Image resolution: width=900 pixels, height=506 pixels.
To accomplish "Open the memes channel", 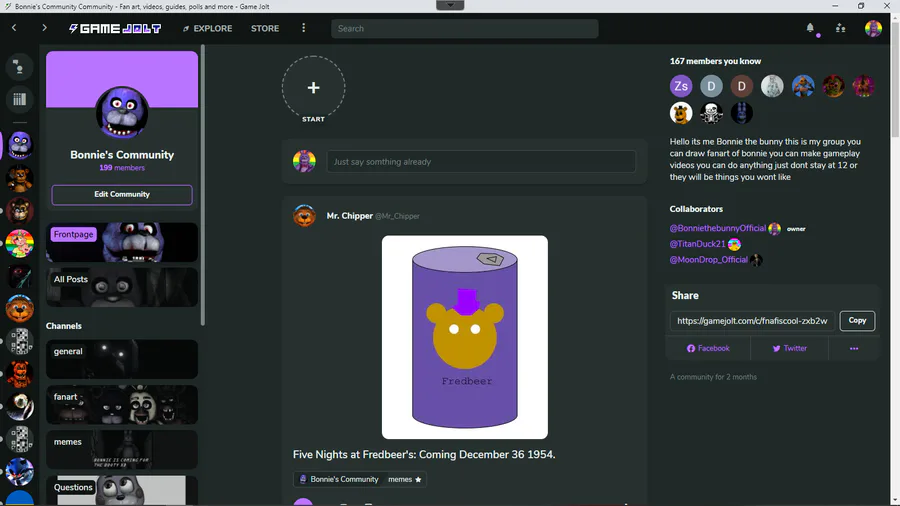I will pos(122,450).
